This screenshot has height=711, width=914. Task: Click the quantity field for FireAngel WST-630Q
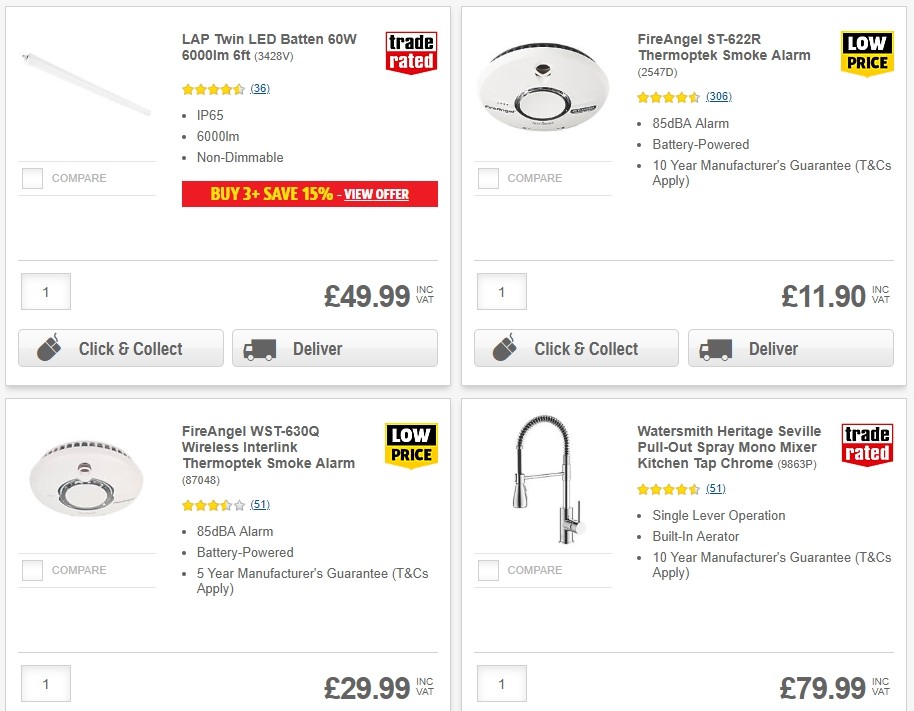(45, 684)
